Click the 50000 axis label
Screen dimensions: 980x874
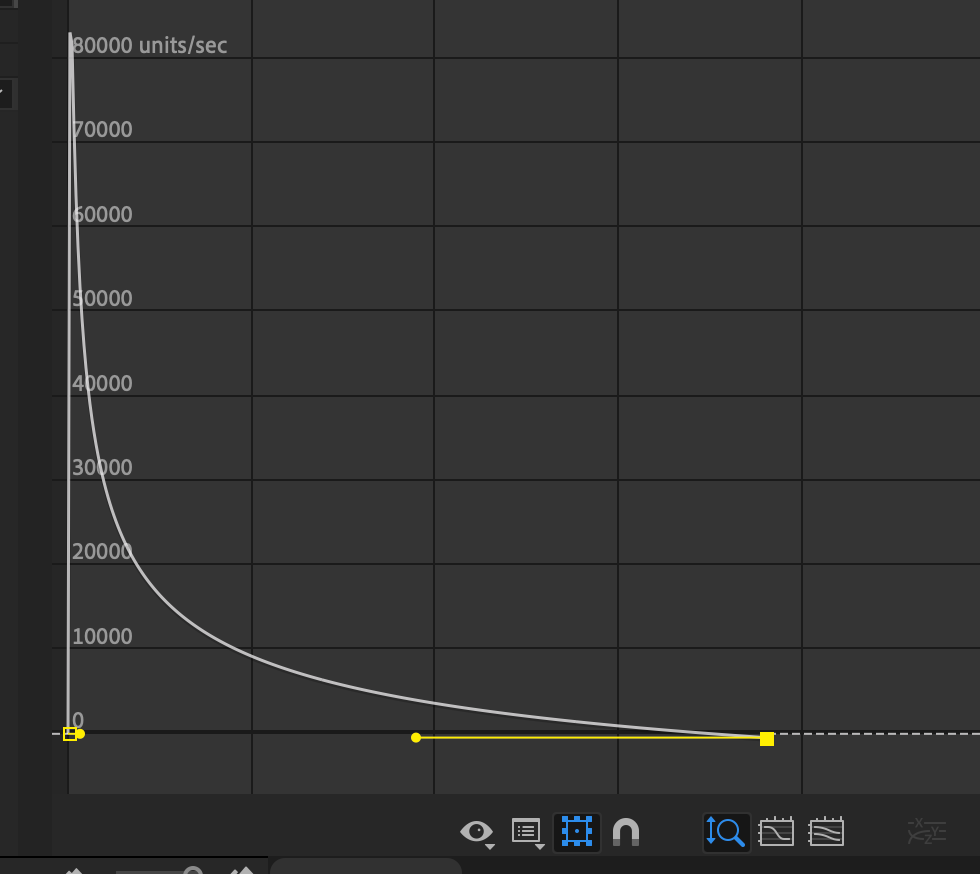[102, 298]
